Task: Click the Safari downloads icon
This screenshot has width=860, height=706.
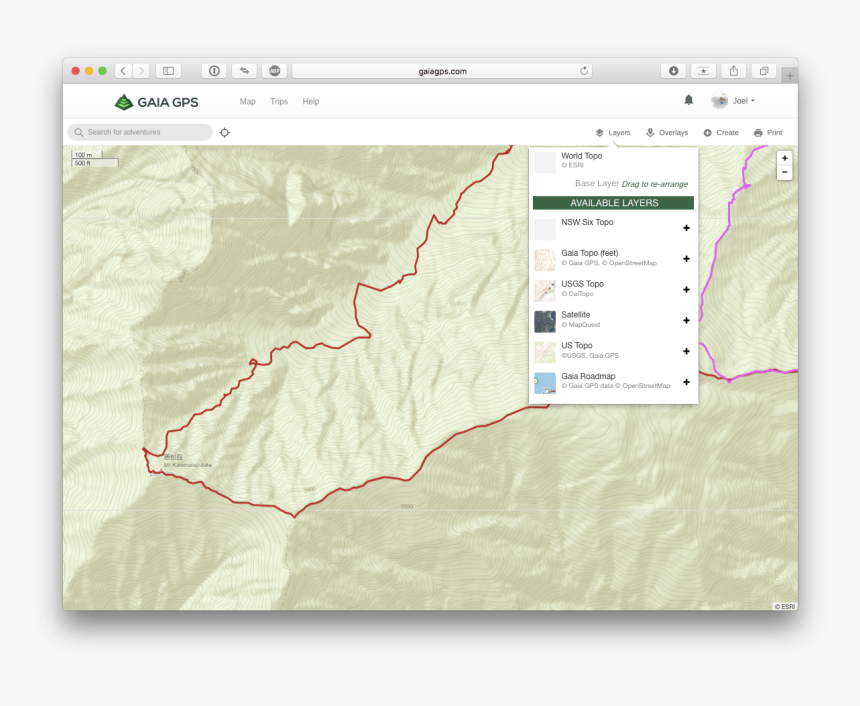Action: tap(673, 71)
